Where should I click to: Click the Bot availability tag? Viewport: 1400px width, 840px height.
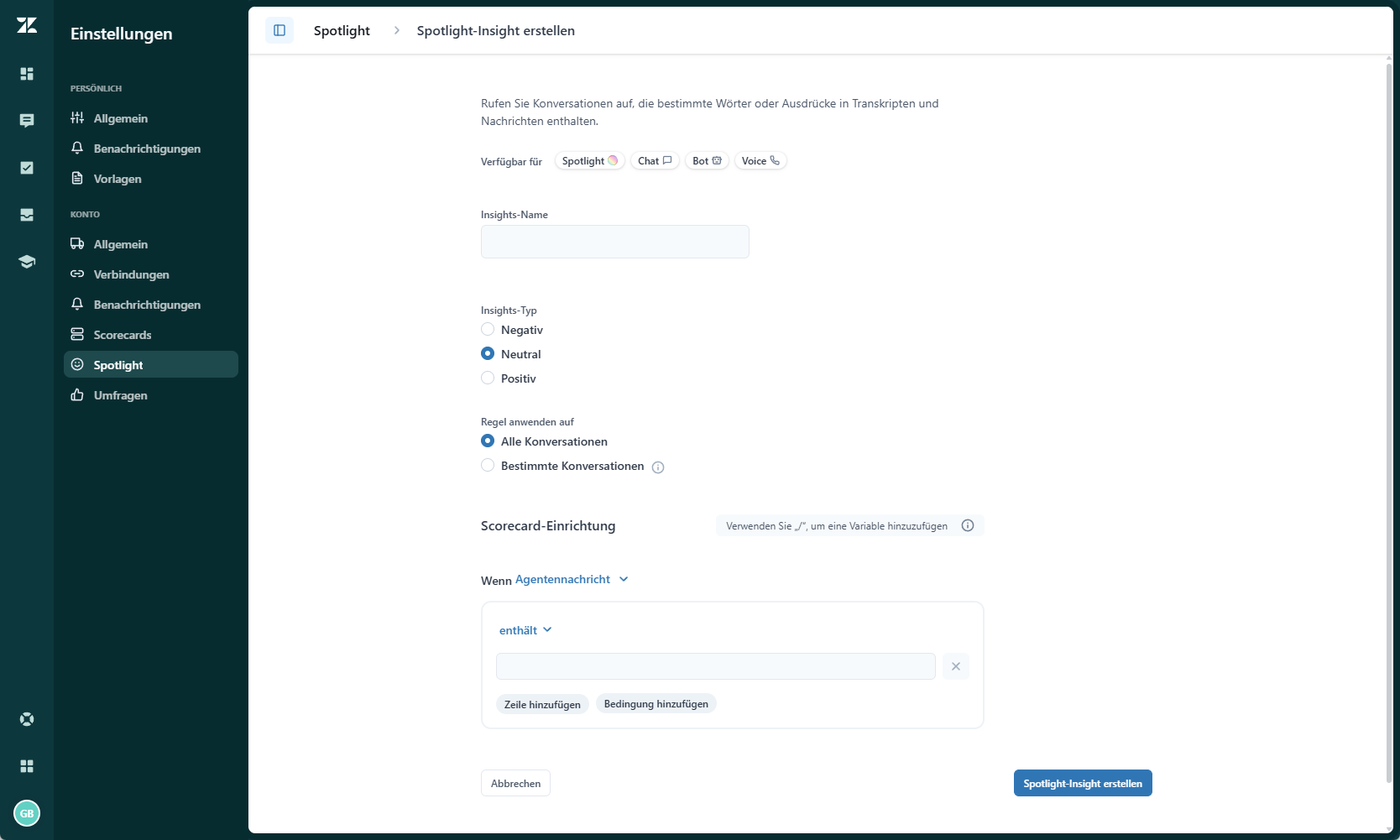point(707,161)
